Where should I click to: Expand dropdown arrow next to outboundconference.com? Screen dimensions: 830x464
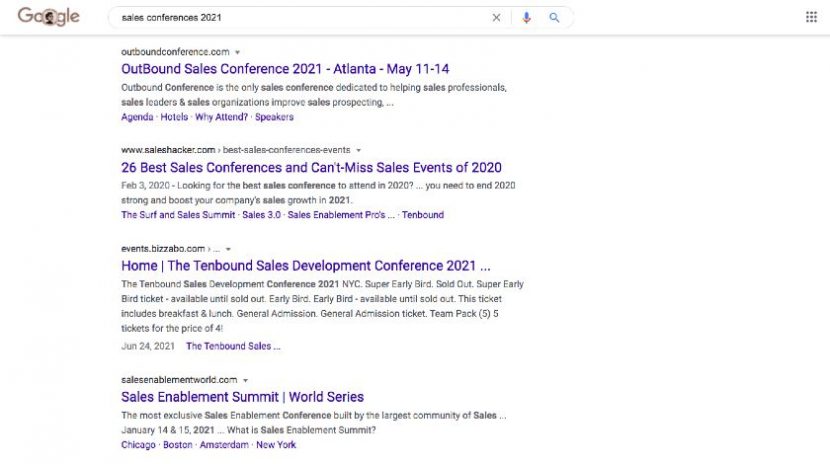click(x=238, y=52)
